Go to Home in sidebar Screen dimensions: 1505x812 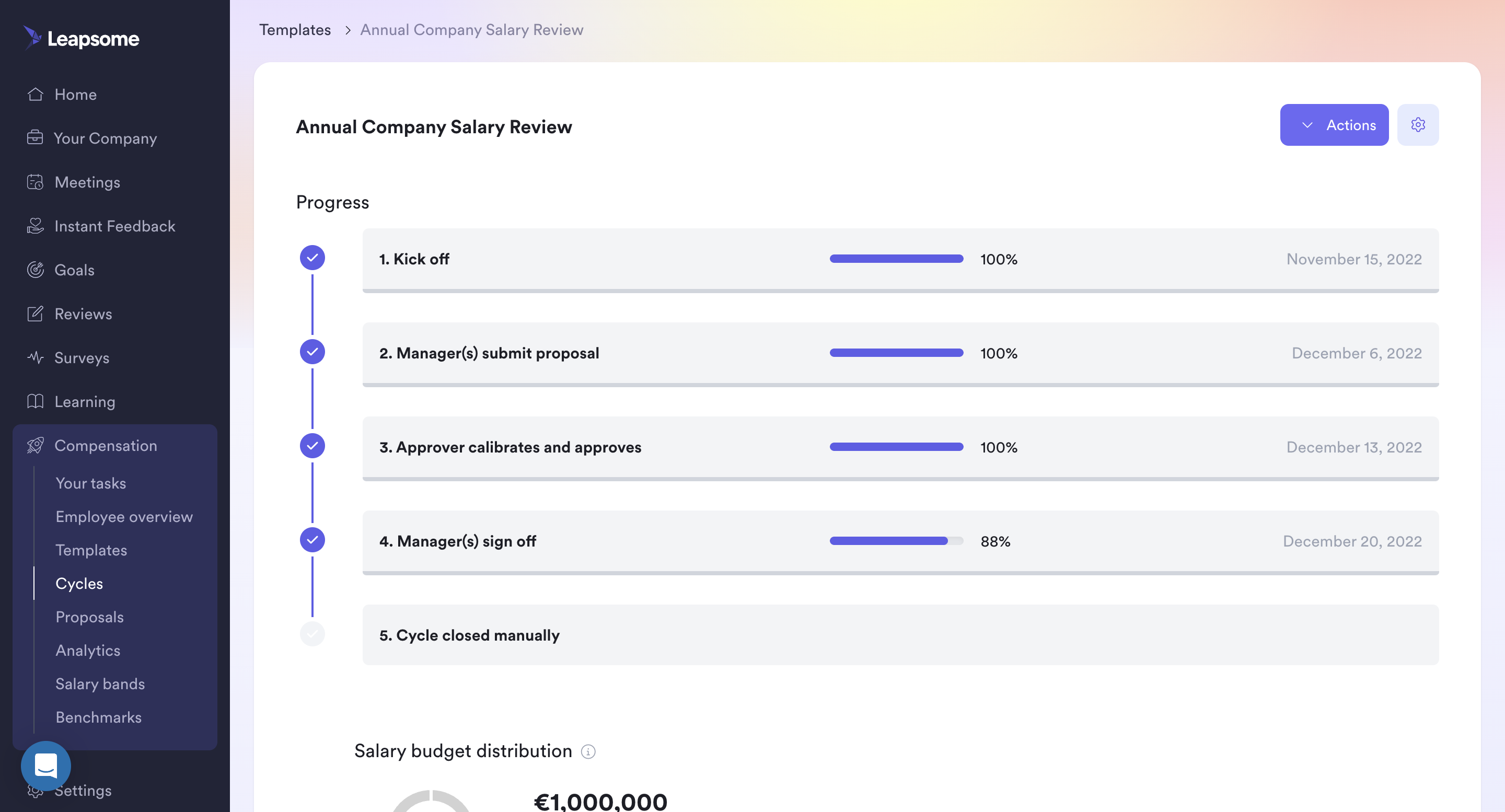pos(75,94)
